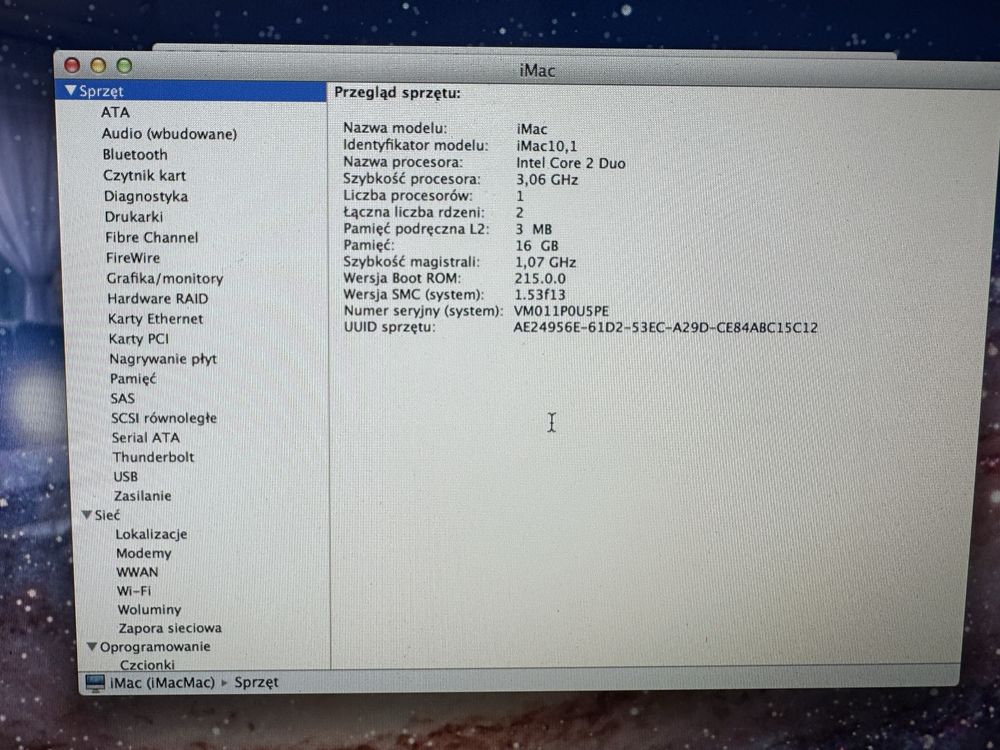Zoom the window with green button
1000x750 pixels.
click(124, 65)
